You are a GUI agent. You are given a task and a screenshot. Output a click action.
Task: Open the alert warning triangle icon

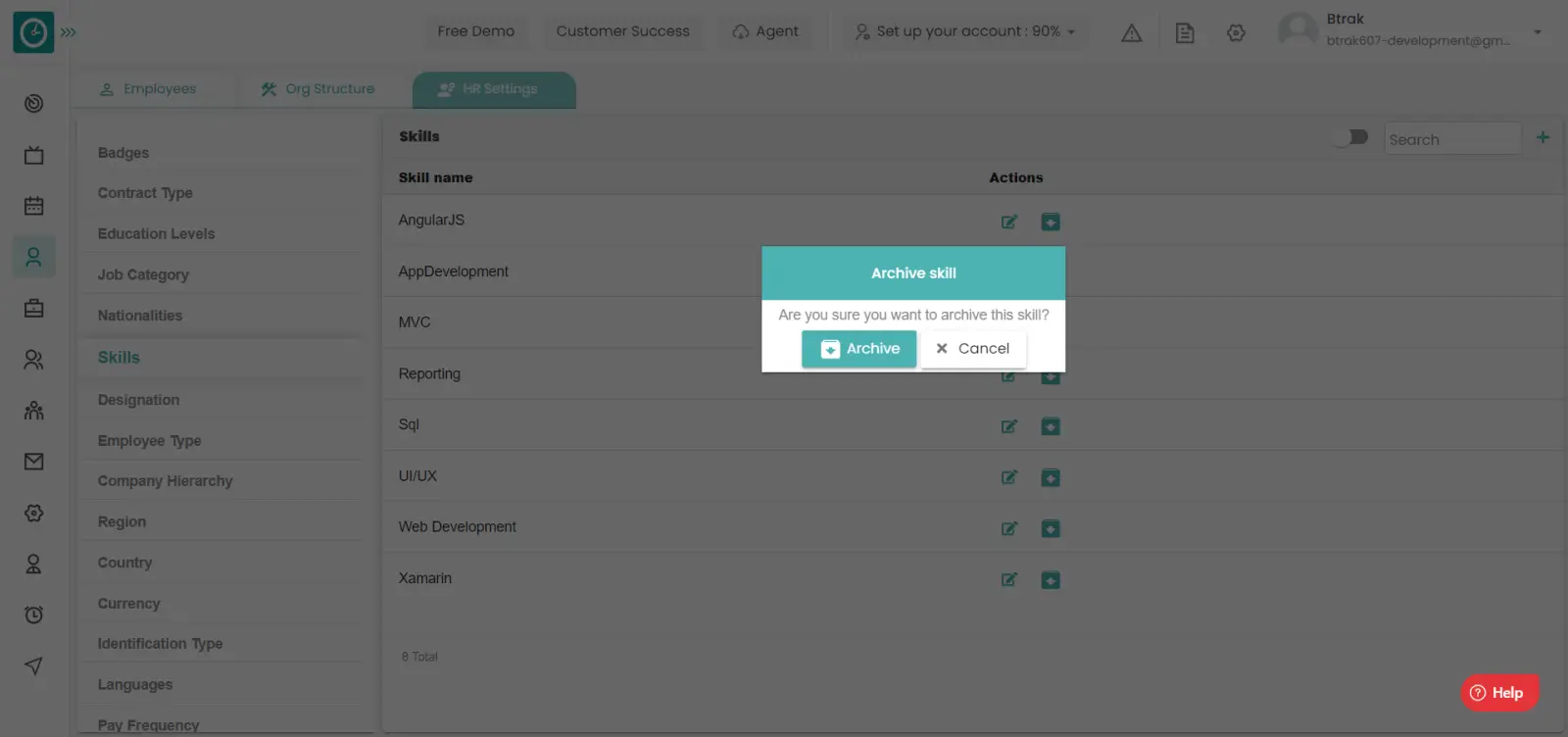(1132, 32)
